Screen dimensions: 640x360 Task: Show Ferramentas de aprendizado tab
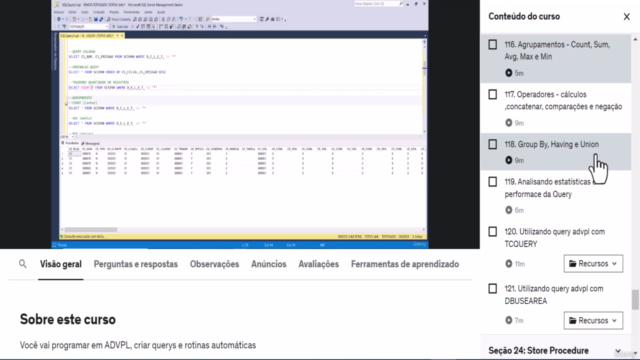(x=405, y=264)
